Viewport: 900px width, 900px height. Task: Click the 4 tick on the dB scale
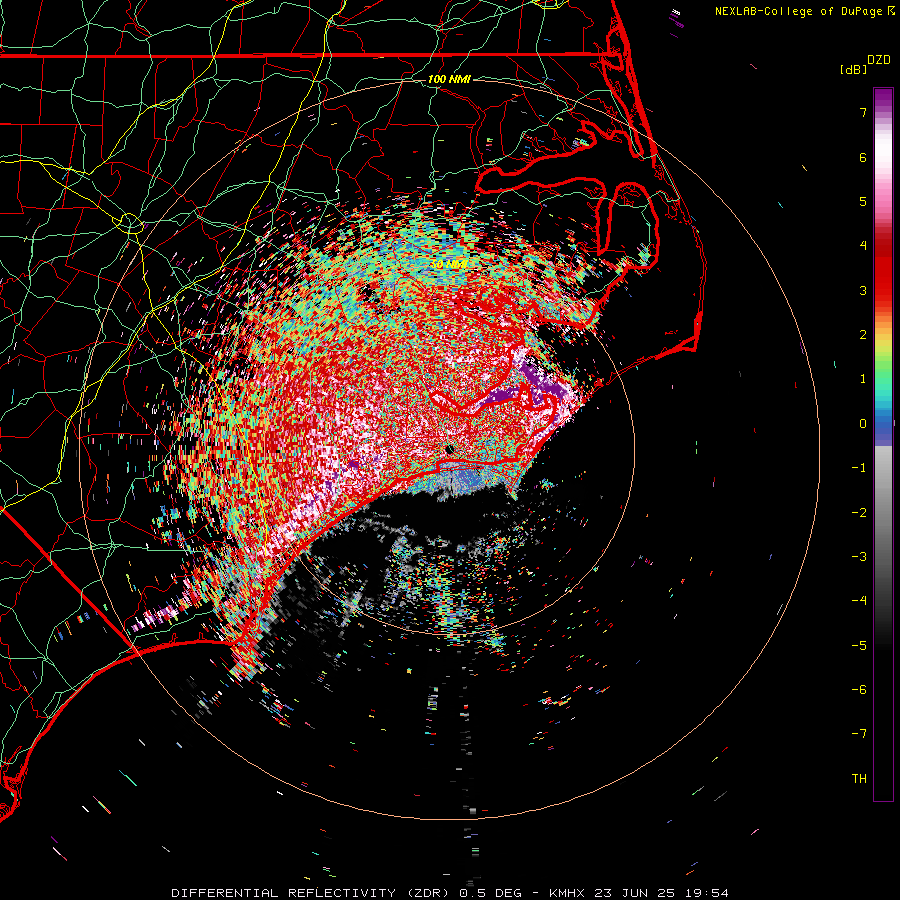click(863, 246)
